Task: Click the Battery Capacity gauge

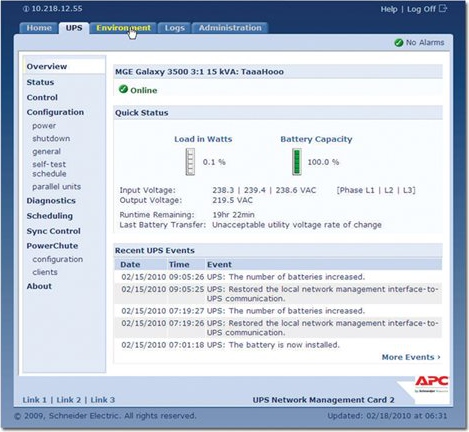Action: pos(297,162)
